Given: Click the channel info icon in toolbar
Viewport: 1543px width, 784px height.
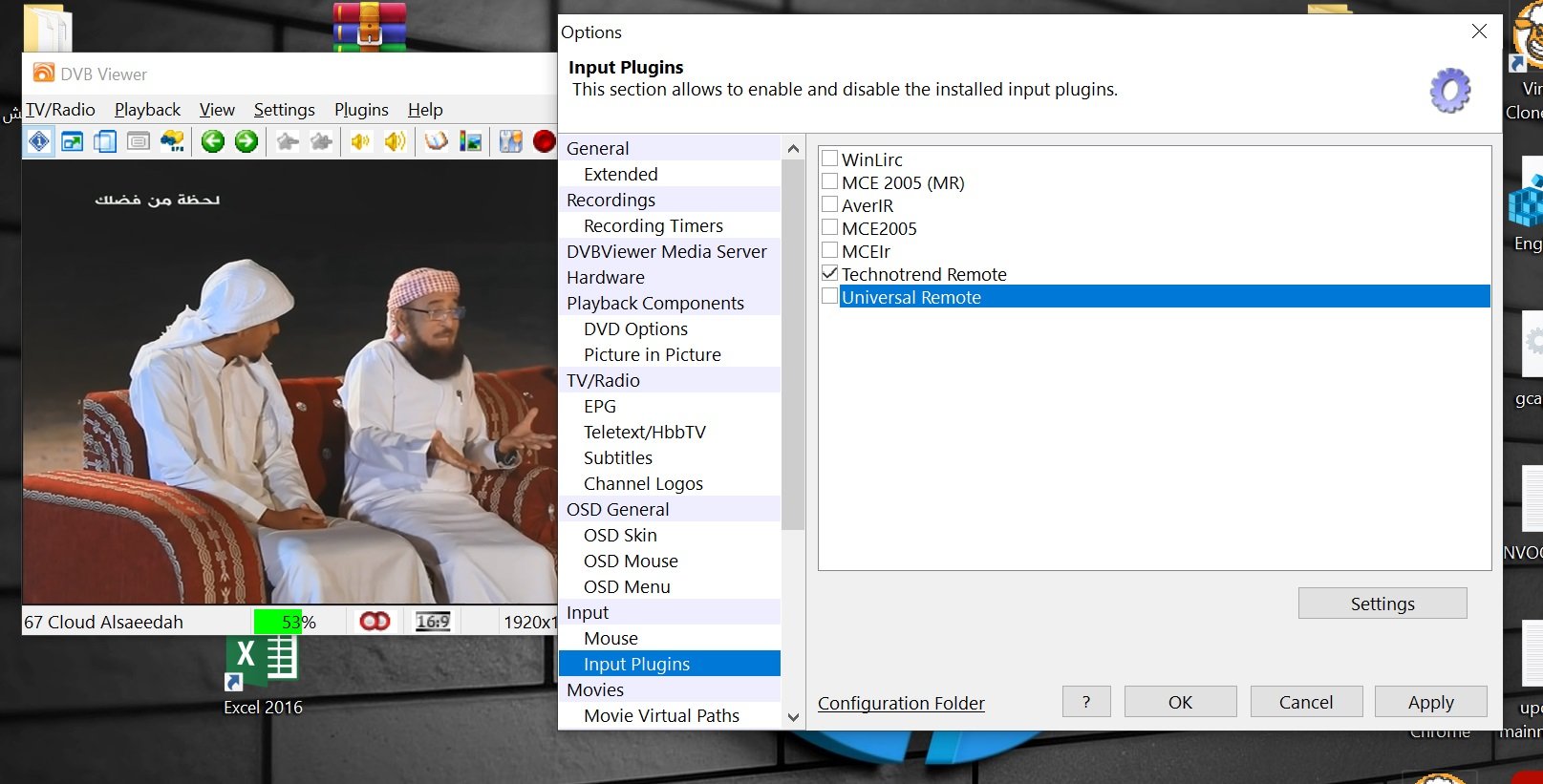Looking at the screenshot, I should coord(39,142).
